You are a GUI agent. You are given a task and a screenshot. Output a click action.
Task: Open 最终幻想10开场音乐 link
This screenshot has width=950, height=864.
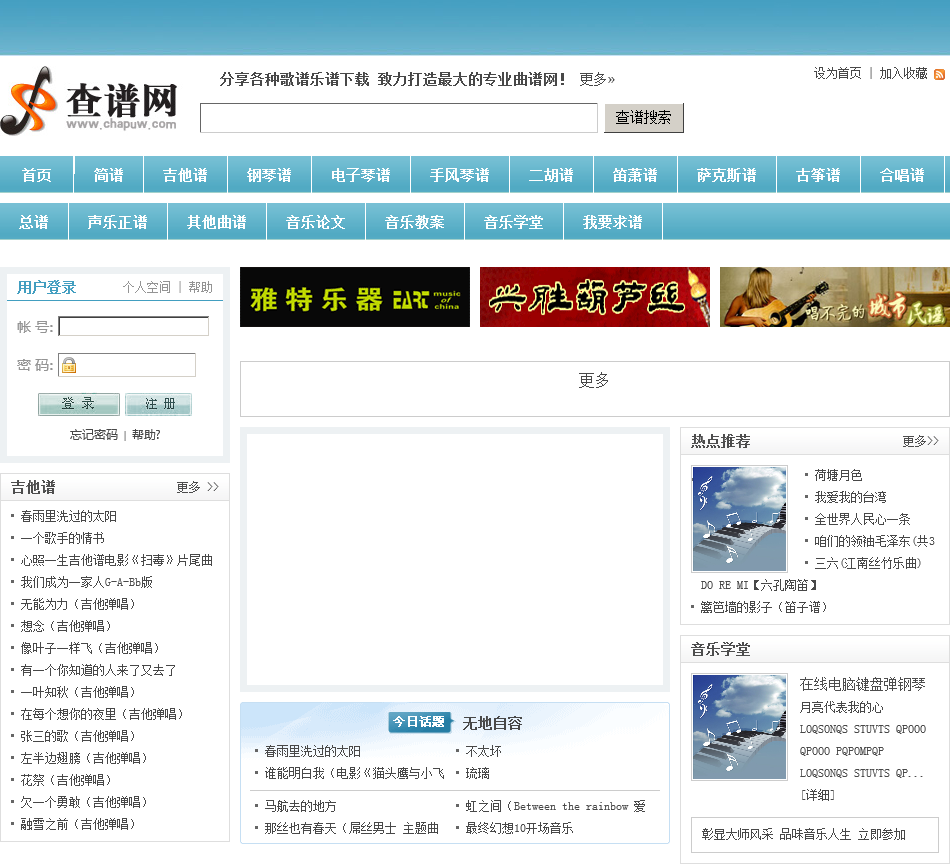click(x=519, y=828)
